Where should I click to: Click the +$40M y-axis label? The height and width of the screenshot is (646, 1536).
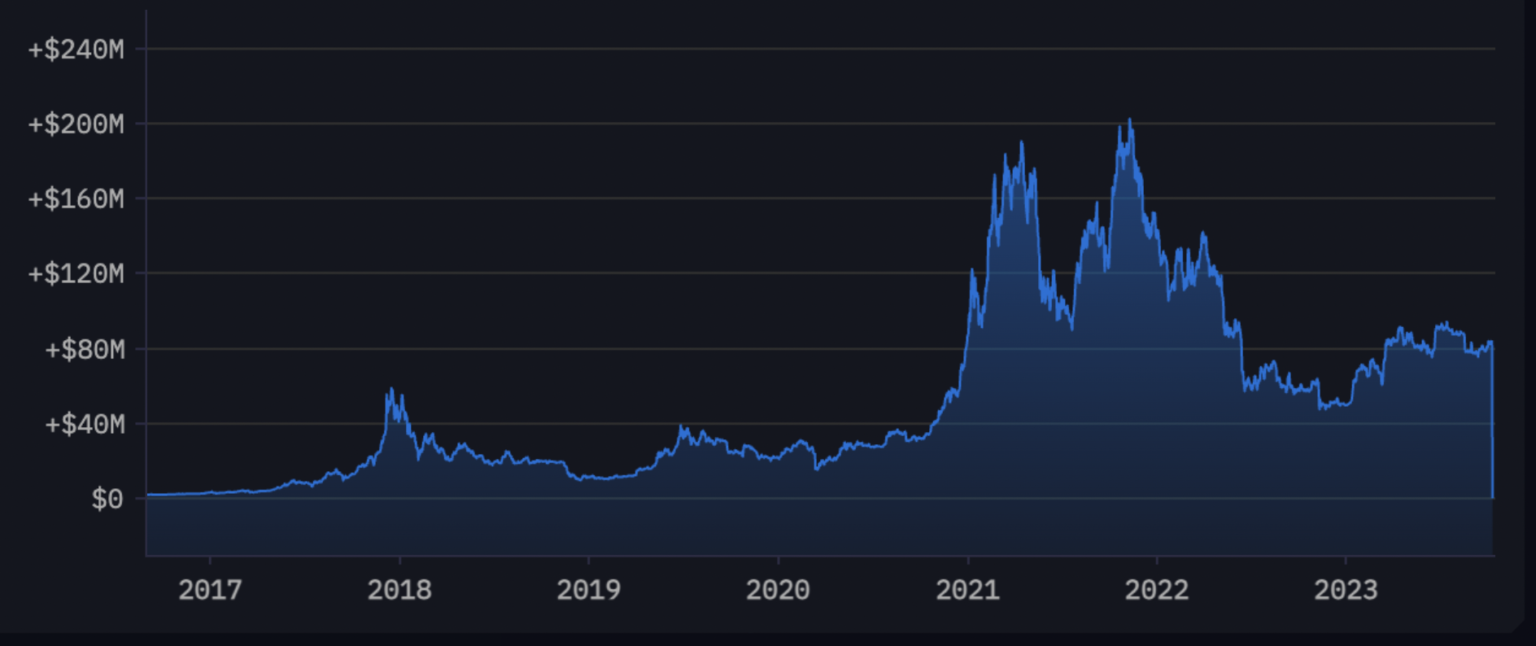83,424
